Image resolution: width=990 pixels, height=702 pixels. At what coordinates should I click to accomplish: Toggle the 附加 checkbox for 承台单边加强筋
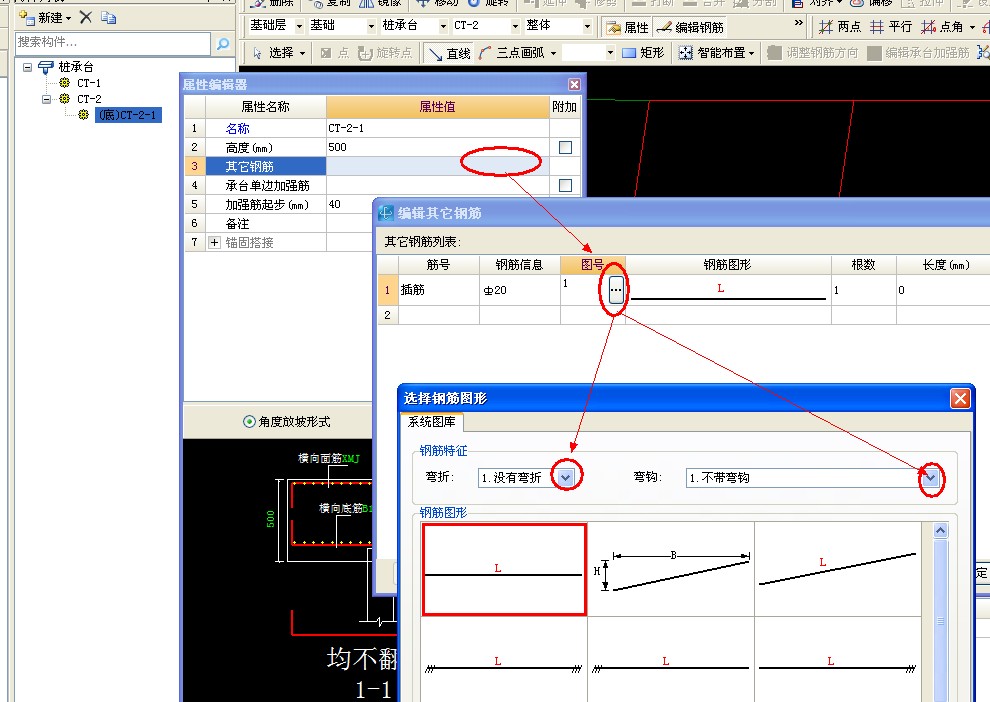point(565,185)
